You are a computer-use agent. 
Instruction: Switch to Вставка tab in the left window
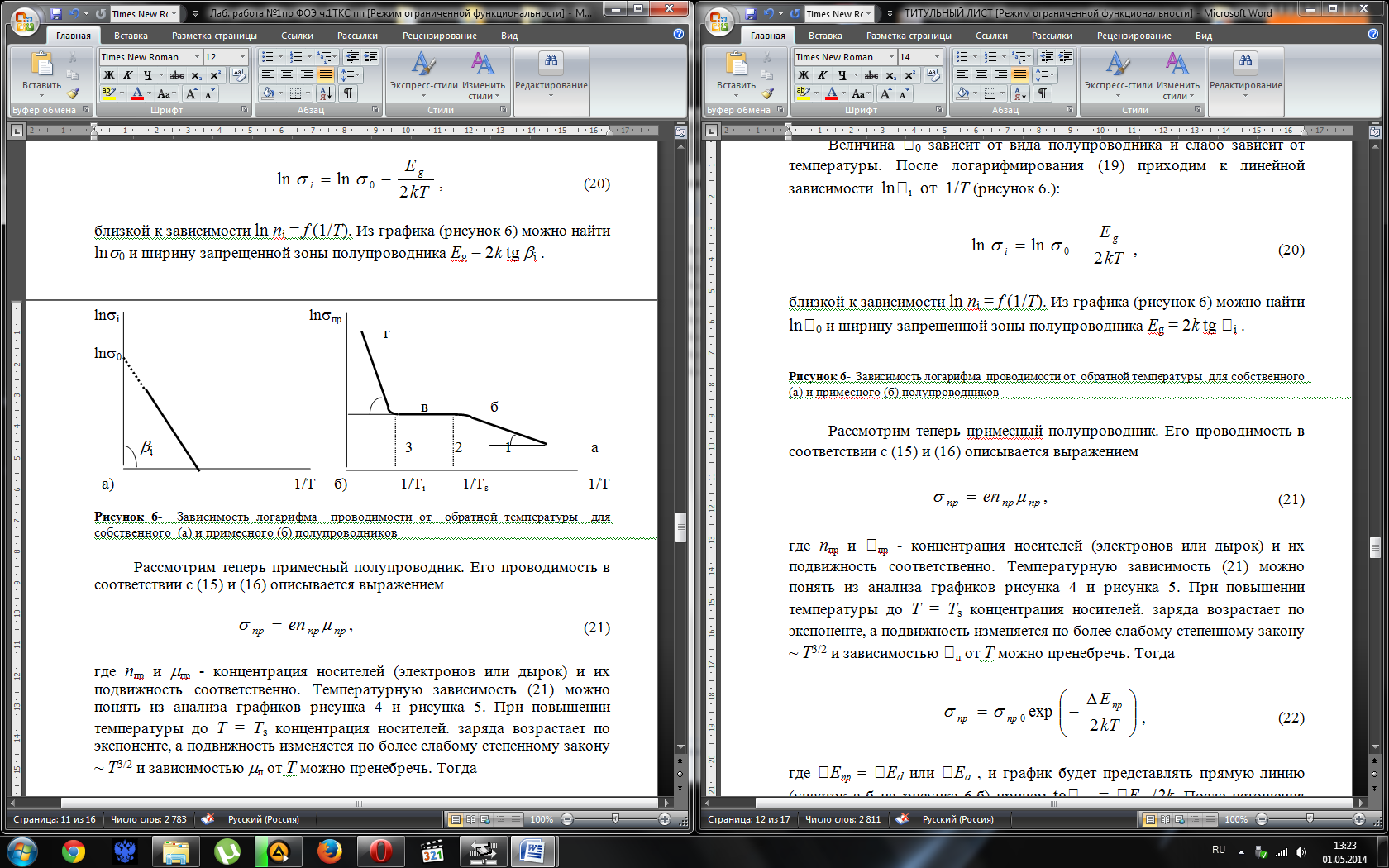(131, 36)
